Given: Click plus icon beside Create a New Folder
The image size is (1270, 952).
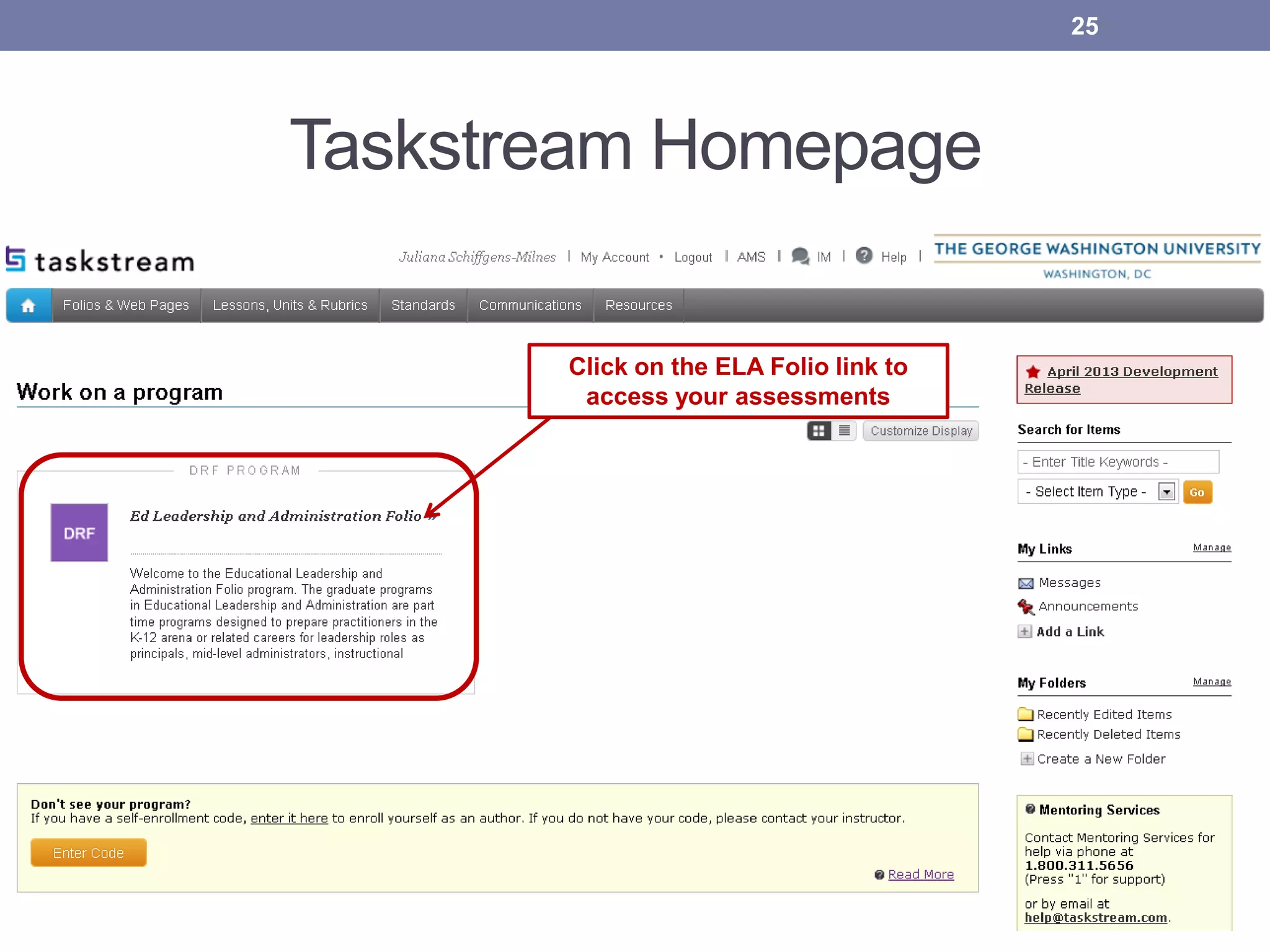Looking at the screenshot, I should click(1028, 759).
